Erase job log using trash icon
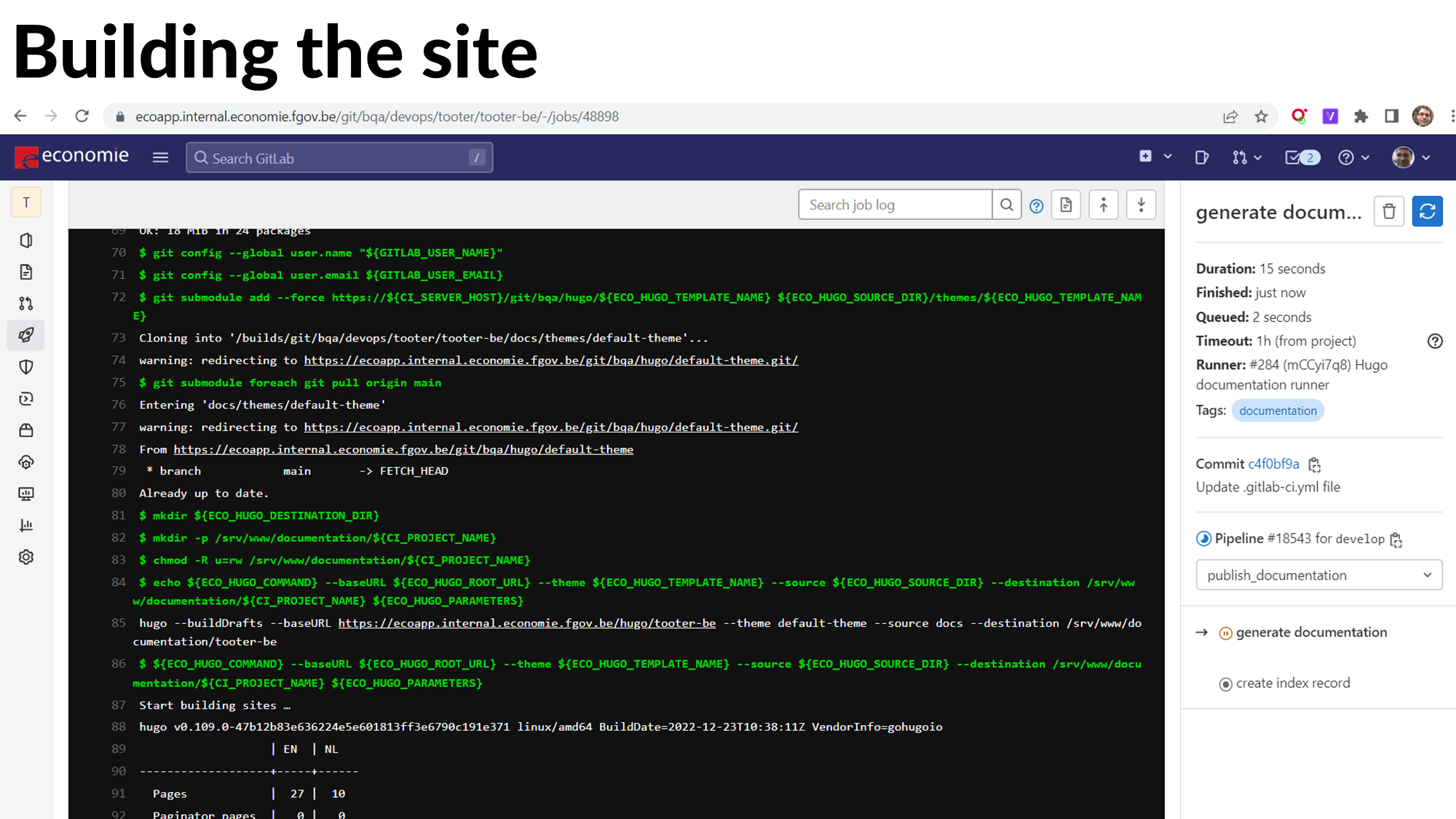Image resolution: width=1456 pixels, height=819 pixels. 1388,212
